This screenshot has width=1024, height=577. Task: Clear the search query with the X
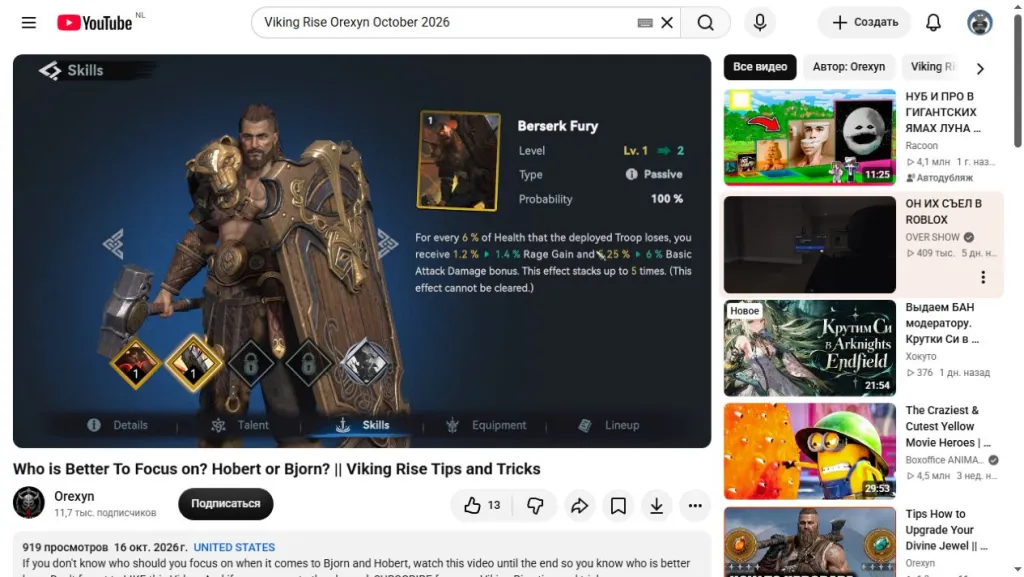click(x=667, y=23)
